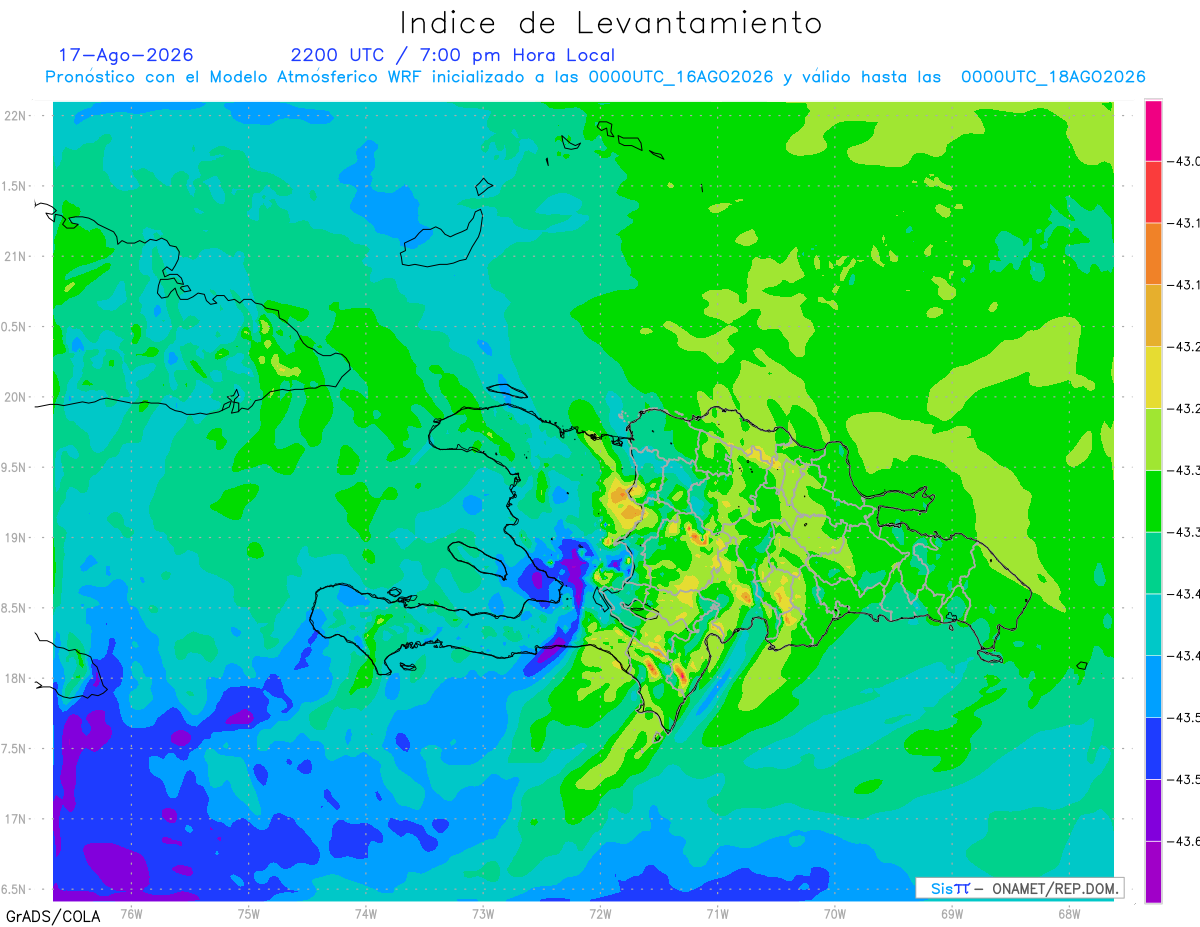Click the "0.5N" latitude label
Viewport: 1200px width, 927px height.
pos(15,327)
